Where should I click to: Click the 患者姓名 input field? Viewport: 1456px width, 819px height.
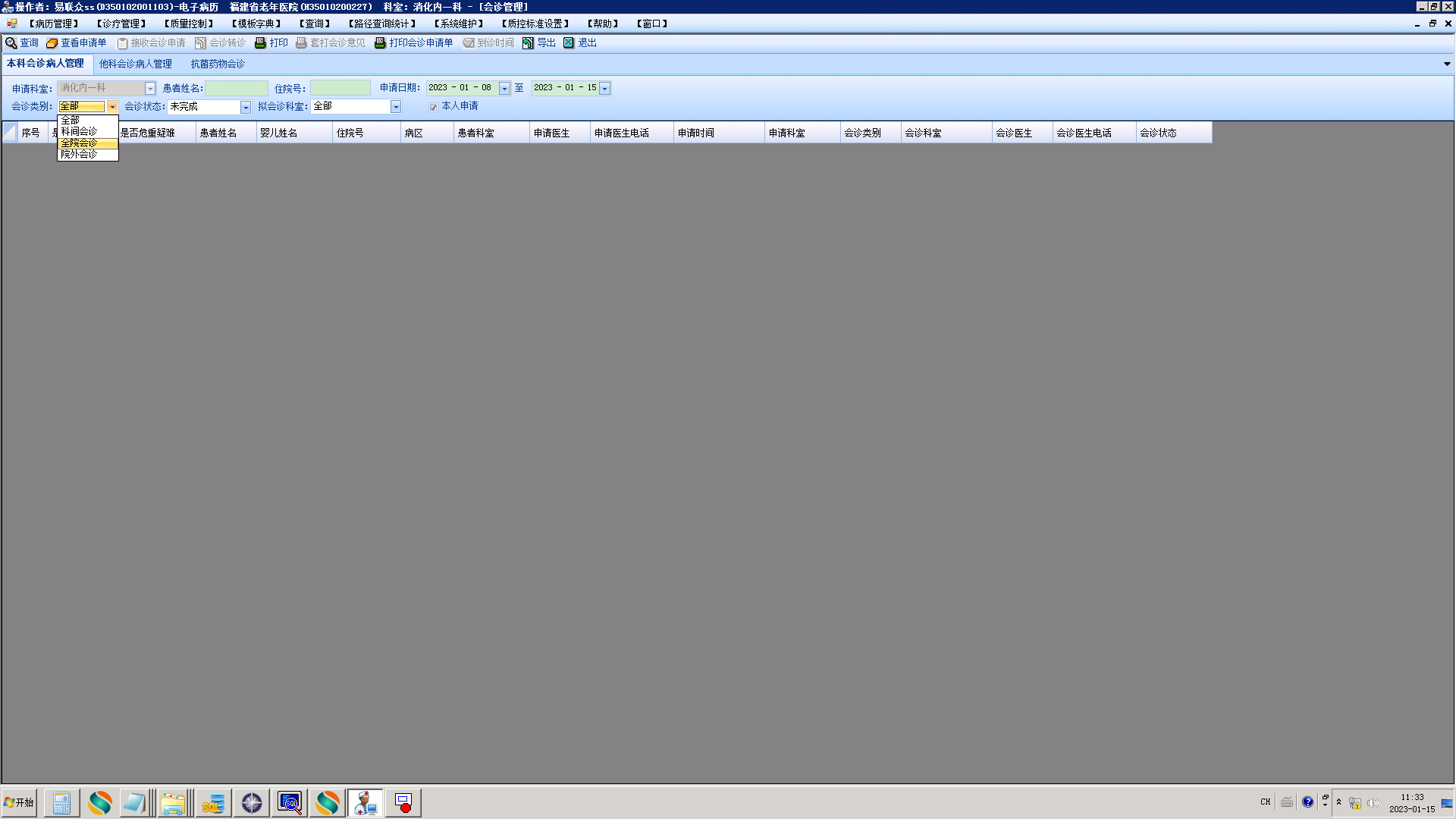pyautogui.click(x=237, y=89)
